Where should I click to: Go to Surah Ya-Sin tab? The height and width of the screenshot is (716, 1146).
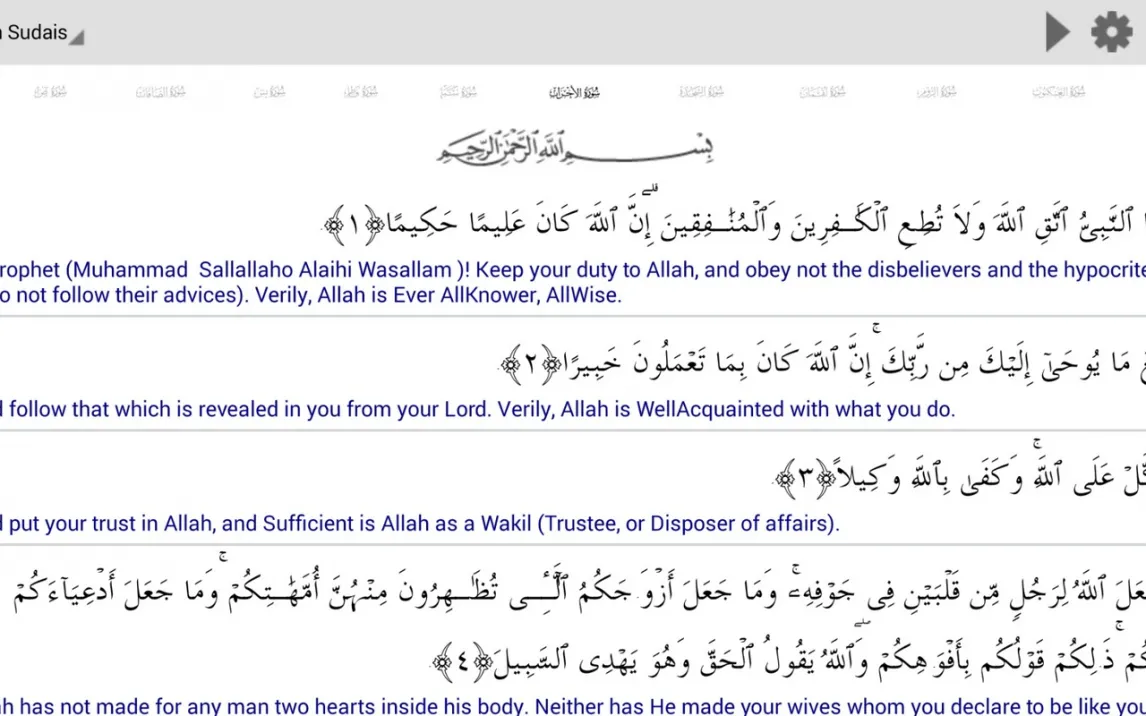pyautogui.click(x=269, y=92)
